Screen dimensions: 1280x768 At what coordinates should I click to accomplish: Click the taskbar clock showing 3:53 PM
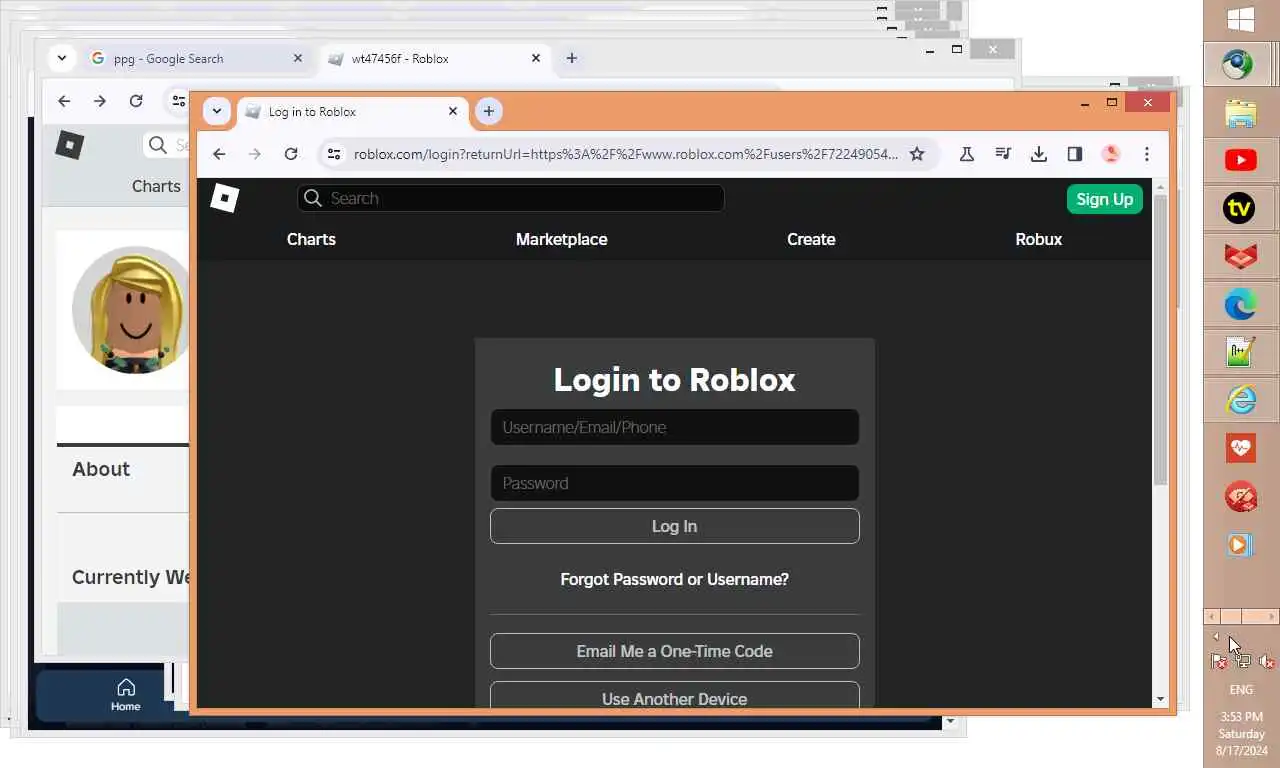click(x=1241, y=733)
